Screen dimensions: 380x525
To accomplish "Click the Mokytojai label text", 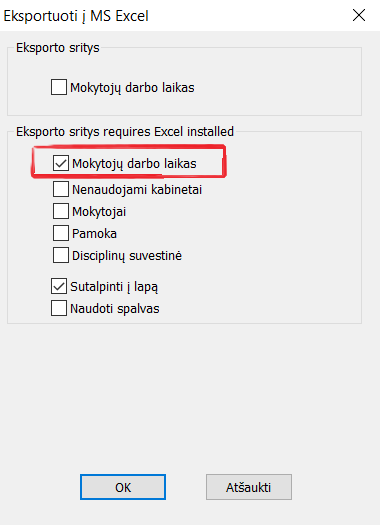I will [99, 212].
